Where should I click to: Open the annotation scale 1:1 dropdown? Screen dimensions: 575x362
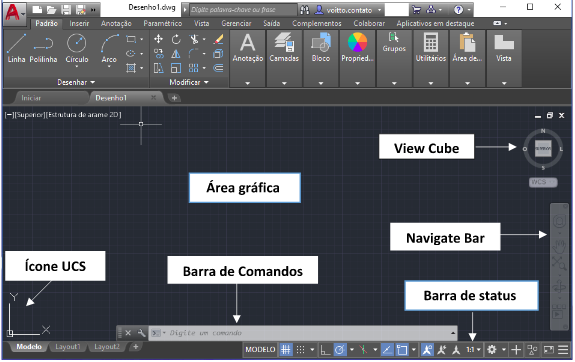474,350
